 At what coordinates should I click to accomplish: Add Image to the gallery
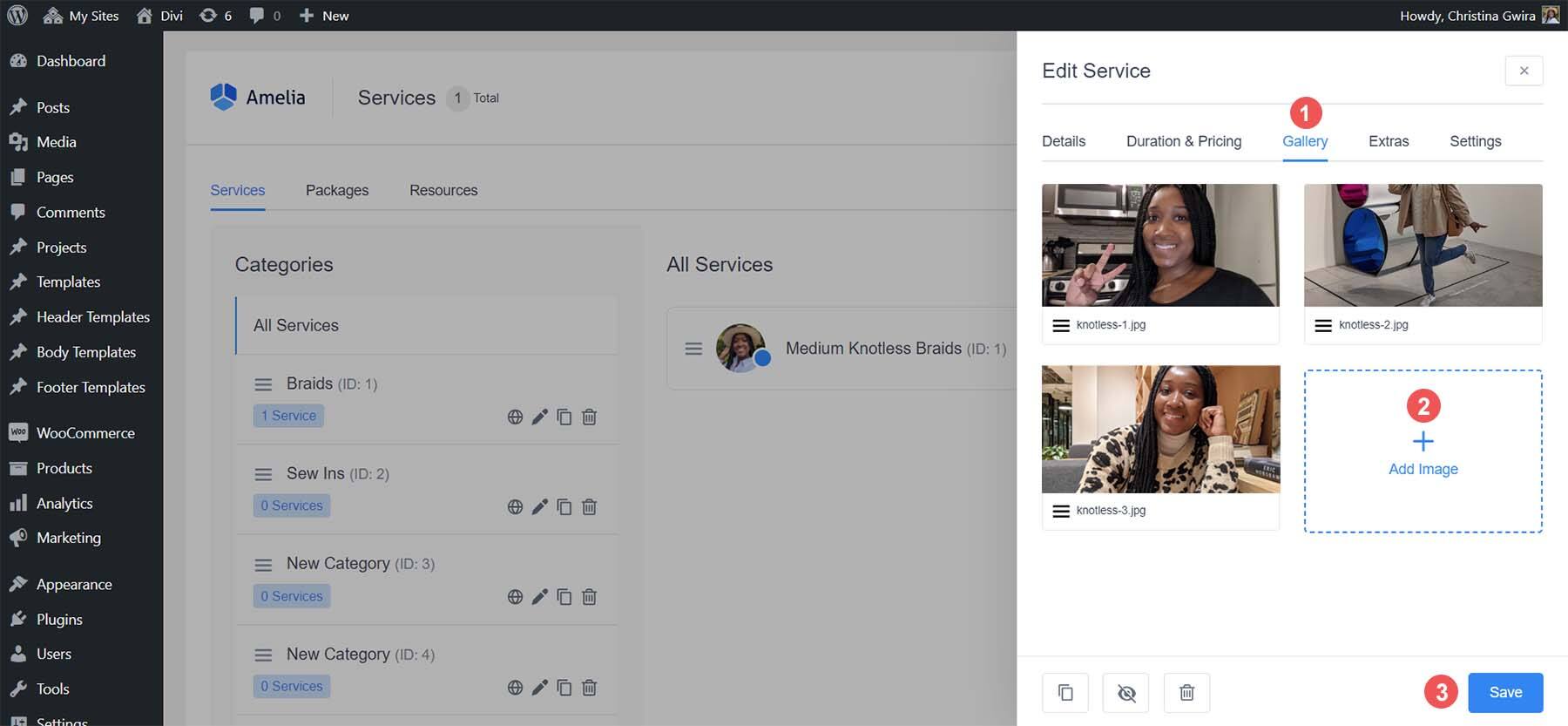pos(1423,451)
